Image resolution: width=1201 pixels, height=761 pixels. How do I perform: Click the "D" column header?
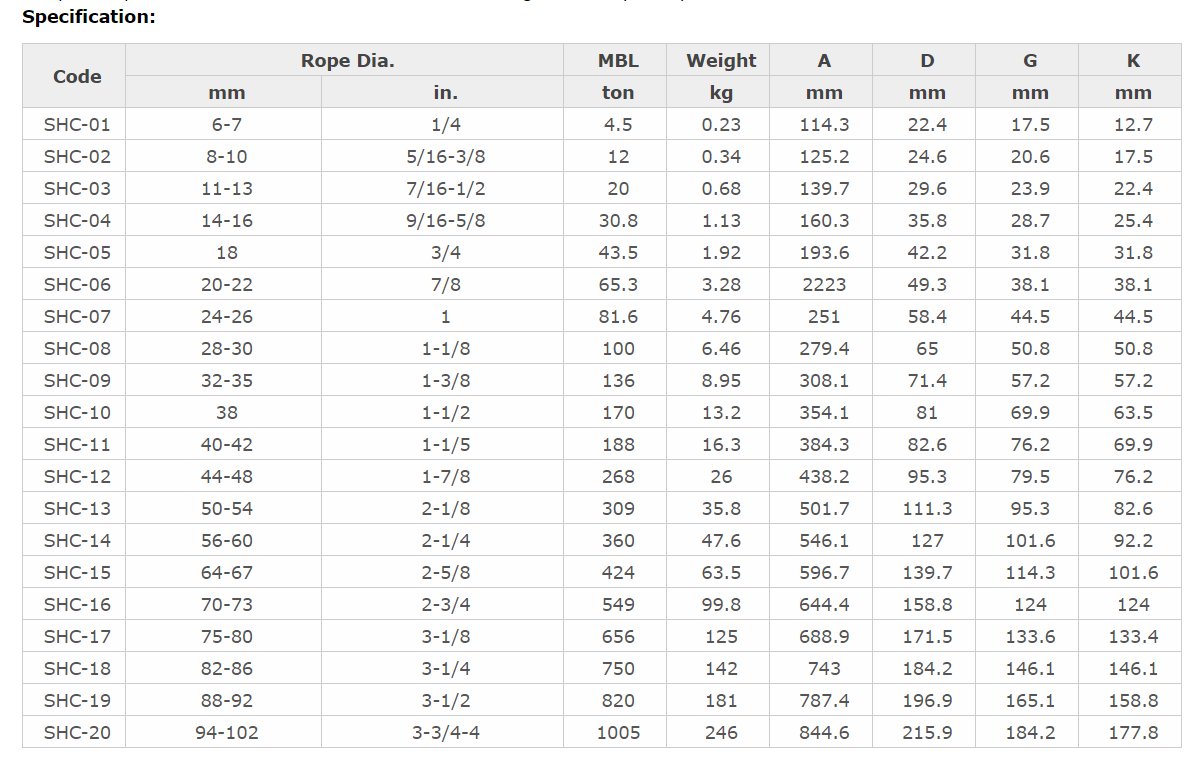(927, 60)
